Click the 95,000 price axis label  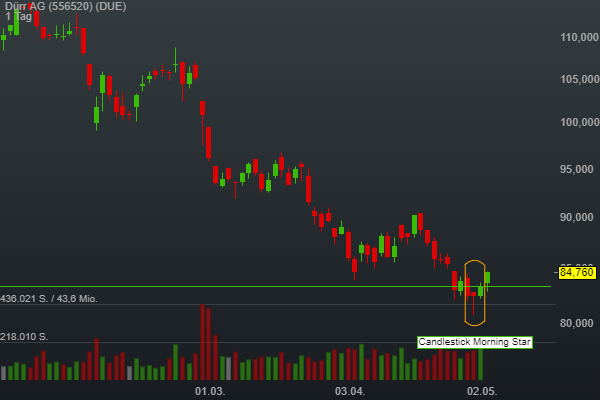pos(576,169)
